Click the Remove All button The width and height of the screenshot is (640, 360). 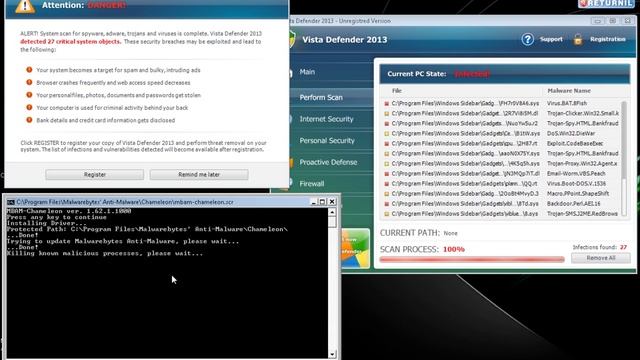[600, 258]
